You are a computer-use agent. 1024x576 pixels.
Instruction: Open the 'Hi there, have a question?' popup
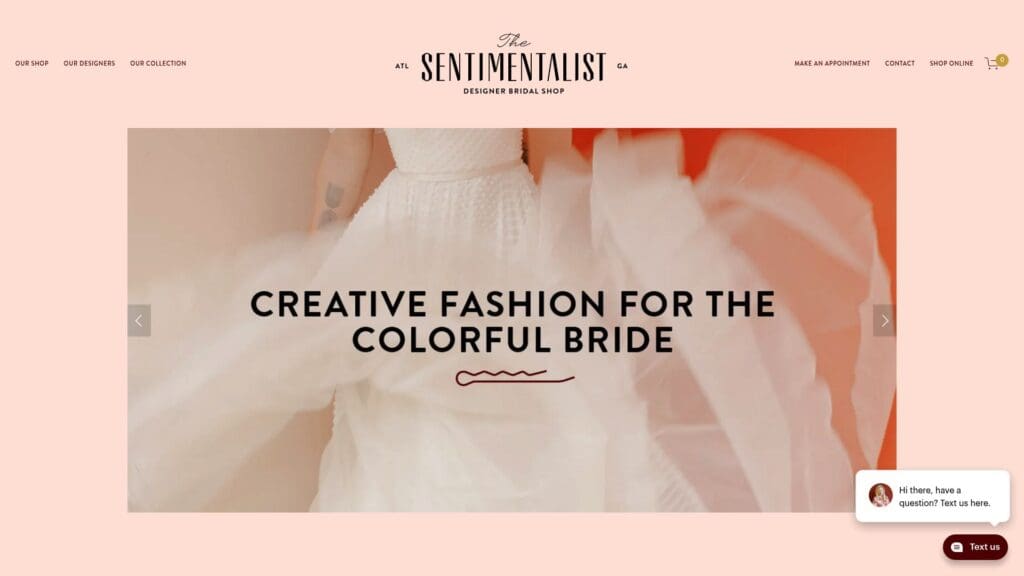click(x=933, y=496)
